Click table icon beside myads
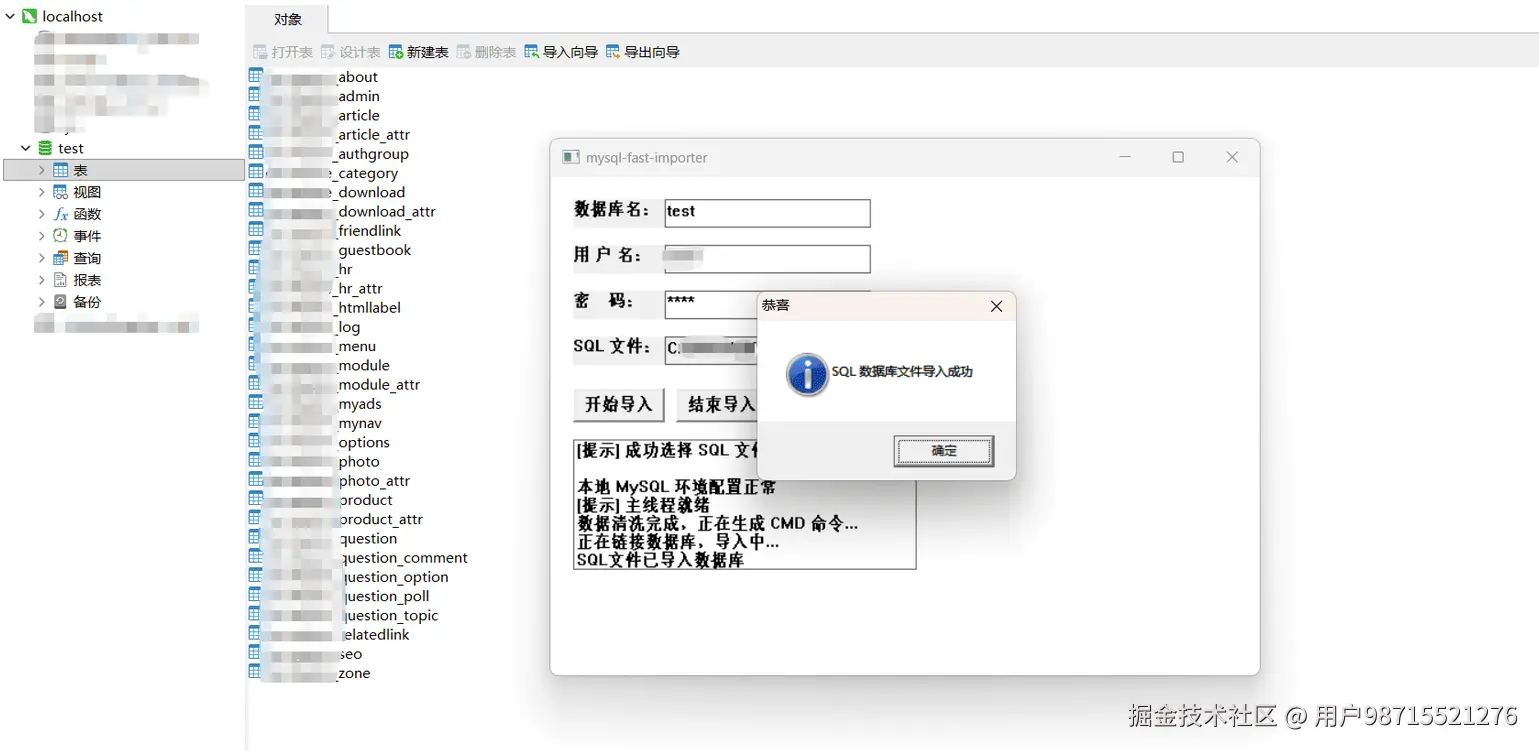Screen dimensions: 1539x751 [256, 403]
